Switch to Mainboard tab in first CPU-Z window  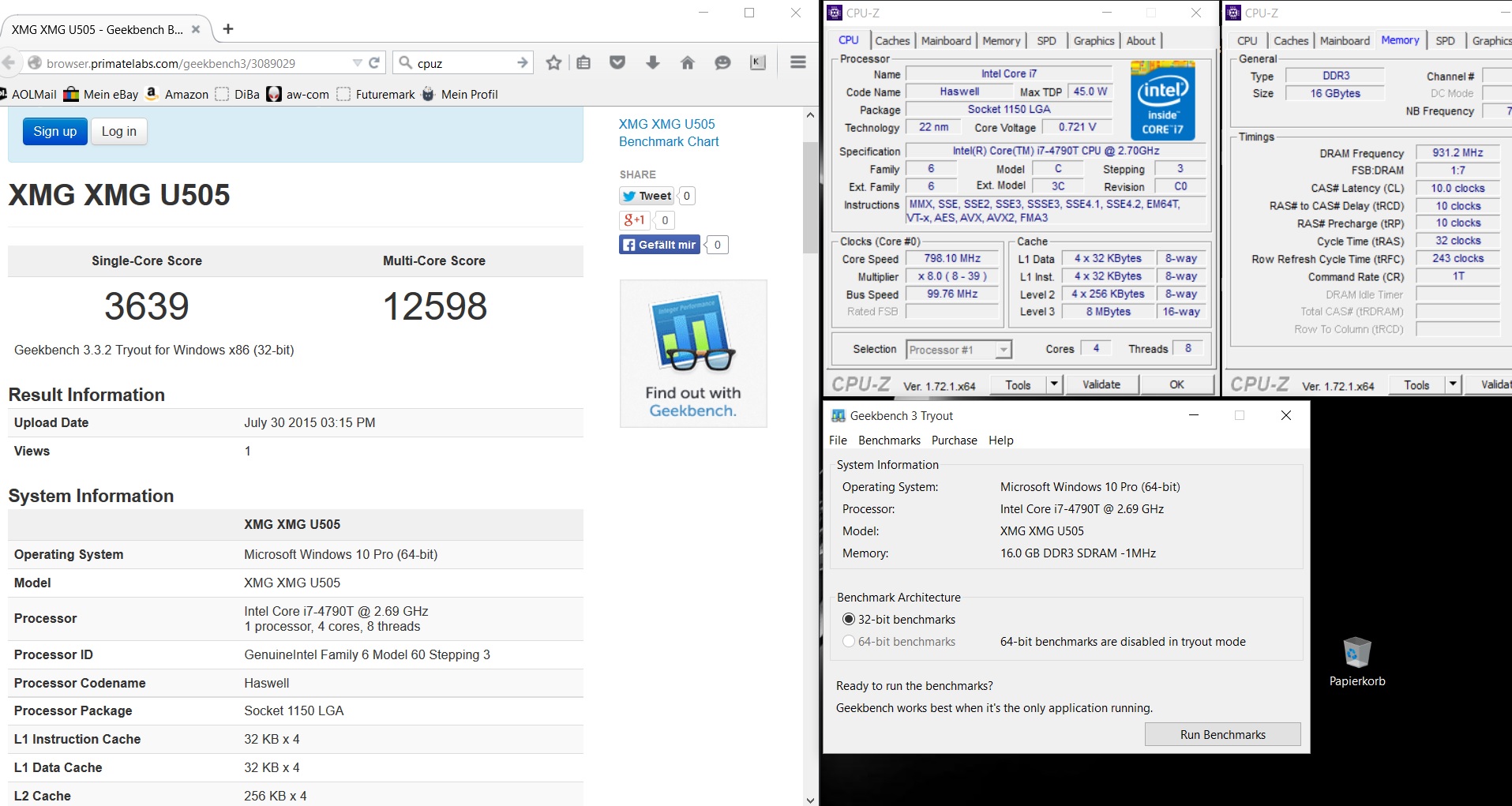pos(946,41)
